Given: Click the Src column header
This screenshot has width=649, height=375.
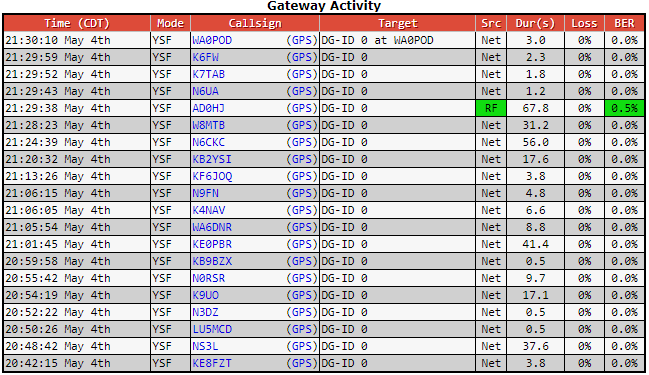Looking at the screenshot, I should 491,23.
